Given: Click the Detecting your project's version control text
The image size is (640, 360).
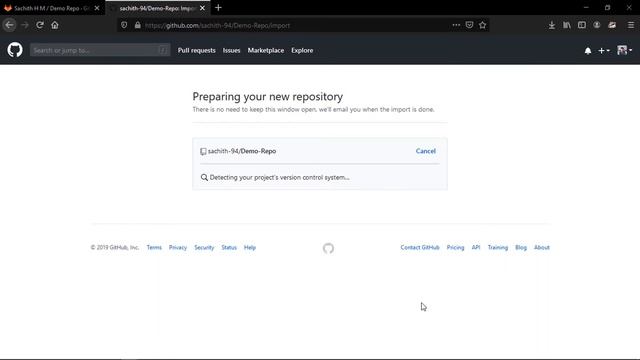Looking at the screenshot, I should pos(280,178).
